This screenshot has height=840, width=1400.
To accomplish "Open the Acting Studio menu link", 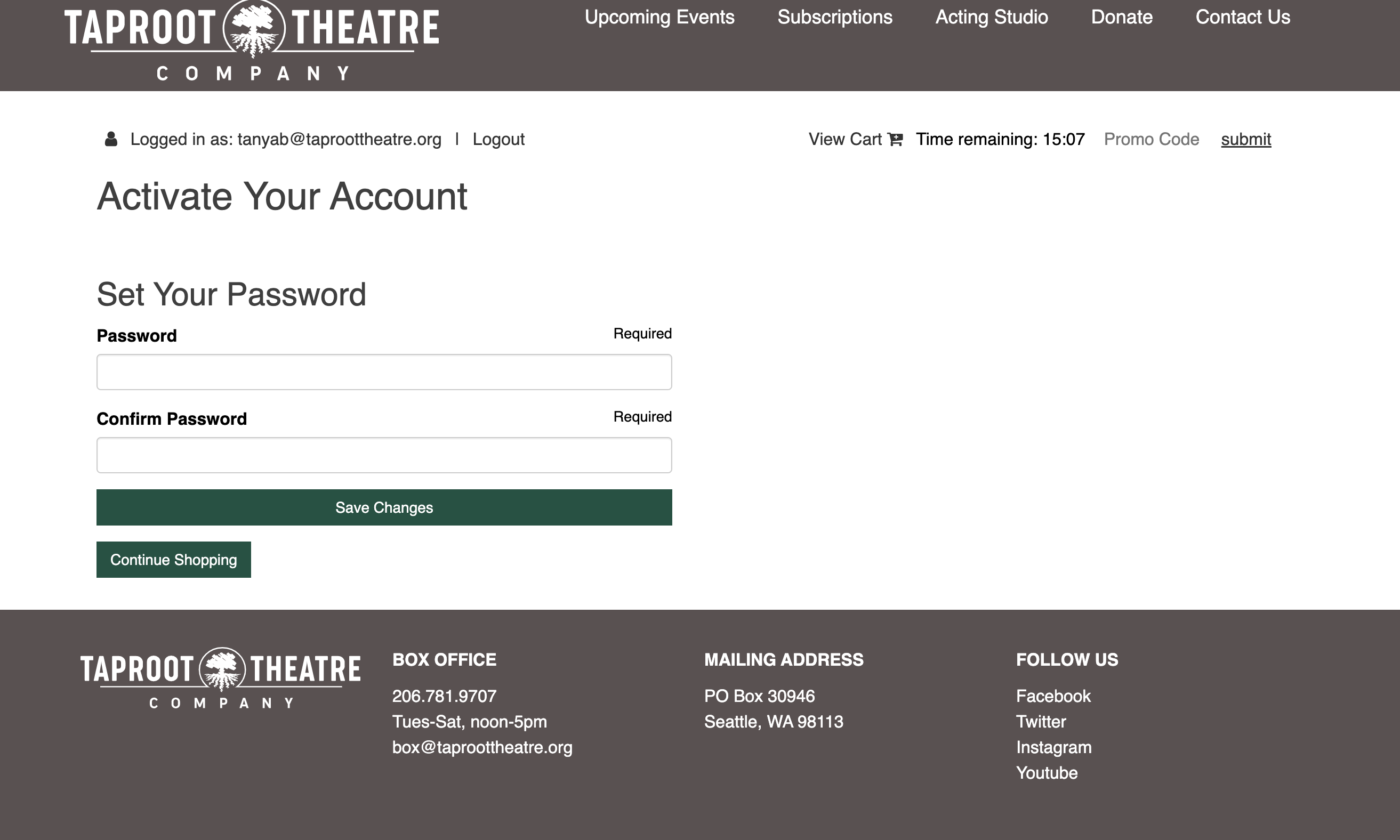I will coord(992,17).
